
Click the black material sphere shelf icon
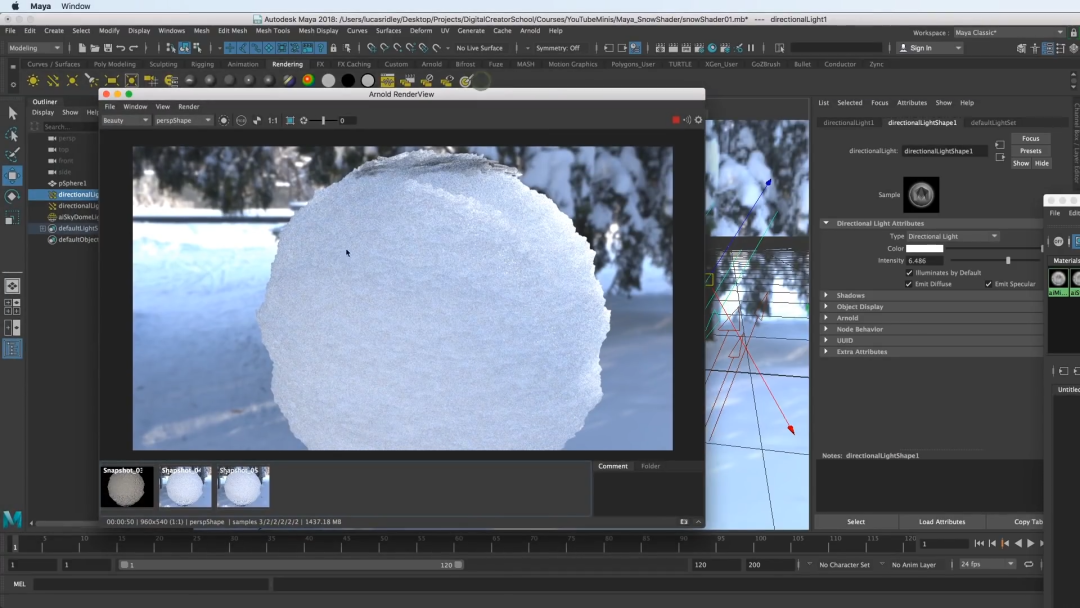coord(349,81)
